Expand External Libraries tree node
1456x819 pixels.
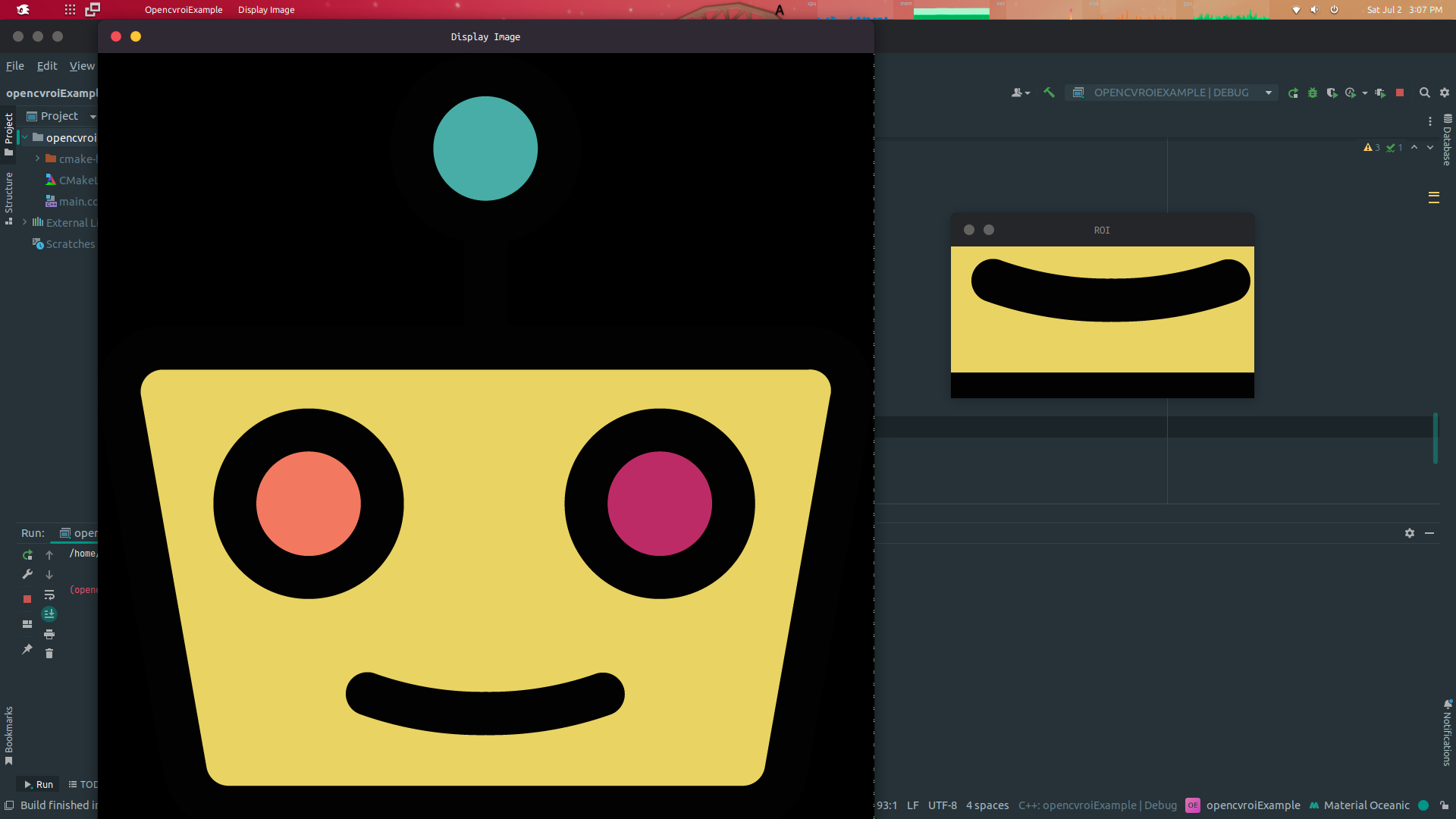tap(25, 222)
